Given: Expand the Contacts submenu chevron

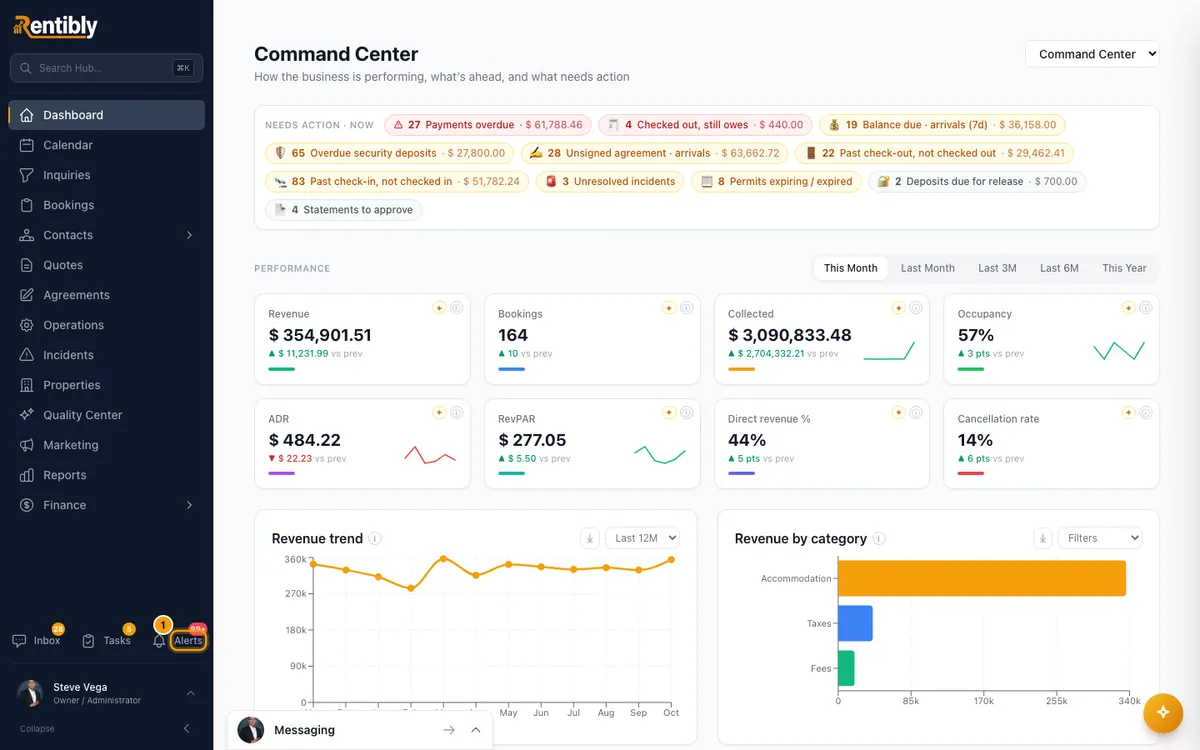Looking at the screenshot, I should point(190,235).
